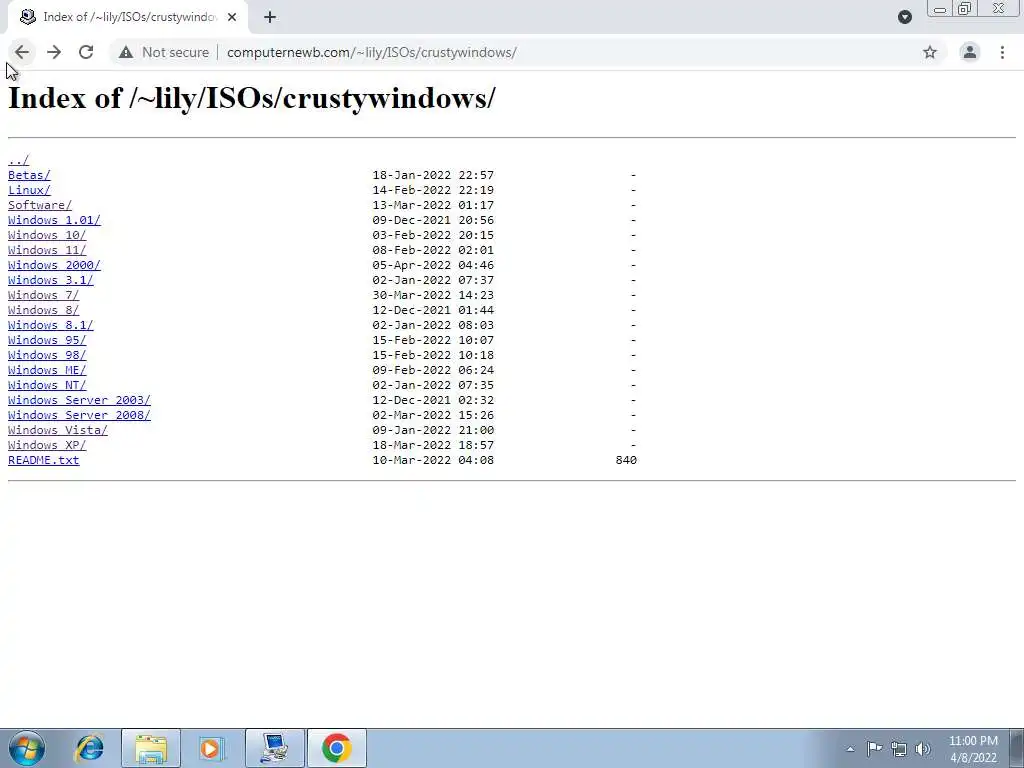
Task: Open the Windows 95/ folder link
Action: coord(47,340)
